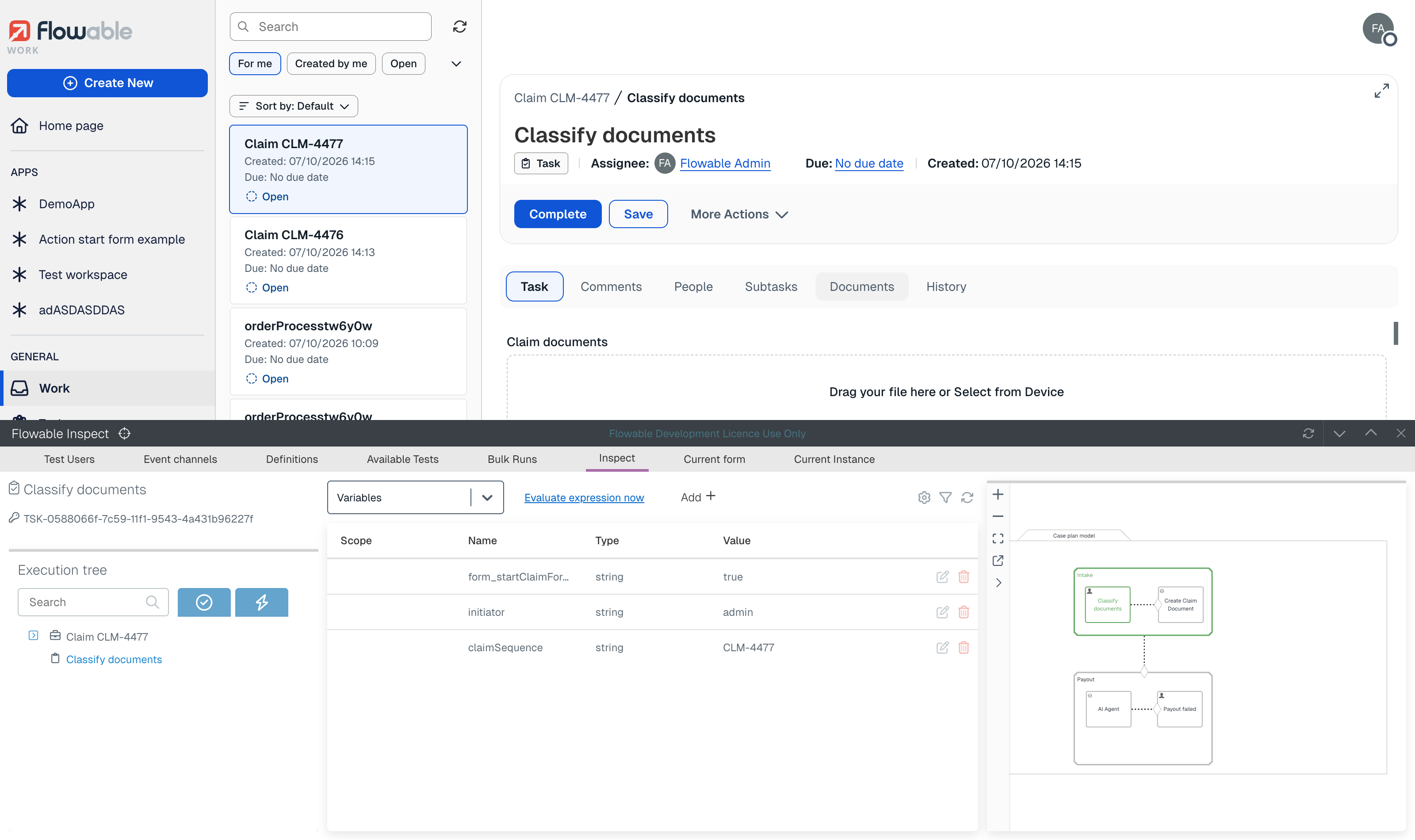Delete the claimSequence variable
Viewport: 1415px width, 840px height.
pyautogui.click(x=964, y=648)
